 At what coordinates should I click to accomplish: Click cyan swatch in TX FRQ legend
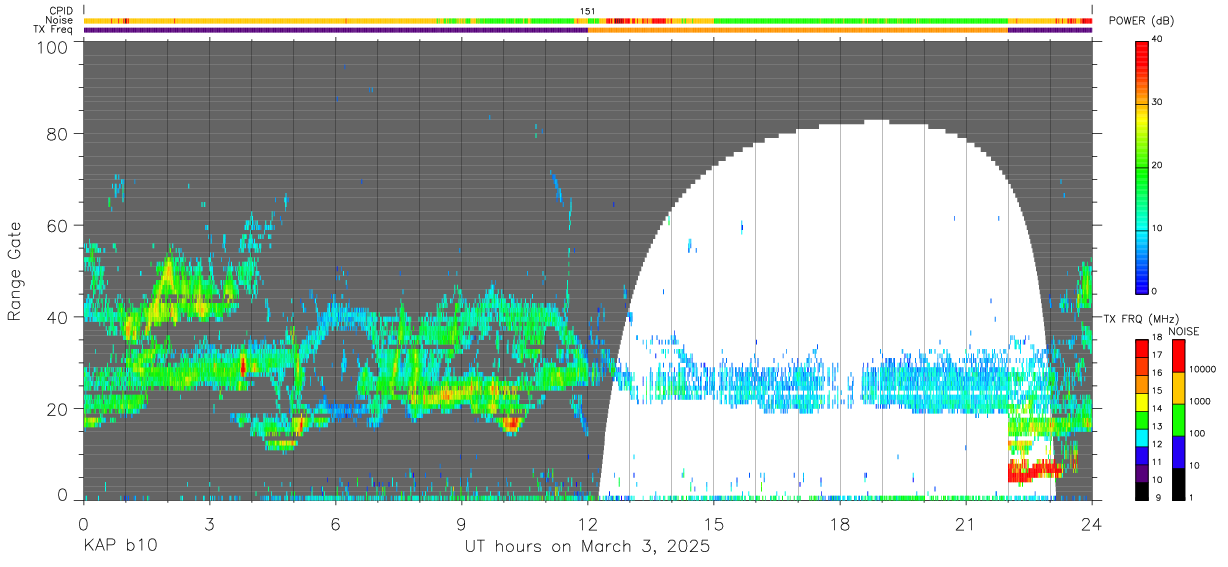(1142, 438)
